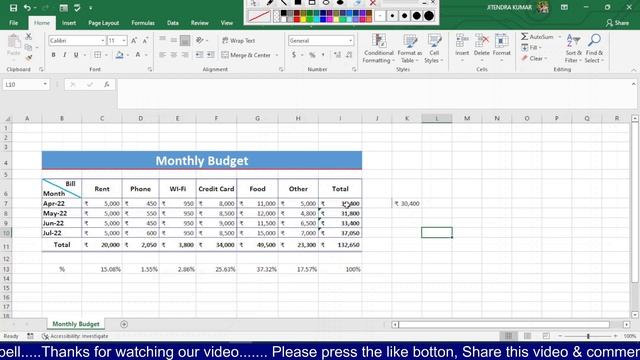Screen dimensions: 640x360
Task: Adjust the zoom slider in status bar
Action: click(588, 336)
